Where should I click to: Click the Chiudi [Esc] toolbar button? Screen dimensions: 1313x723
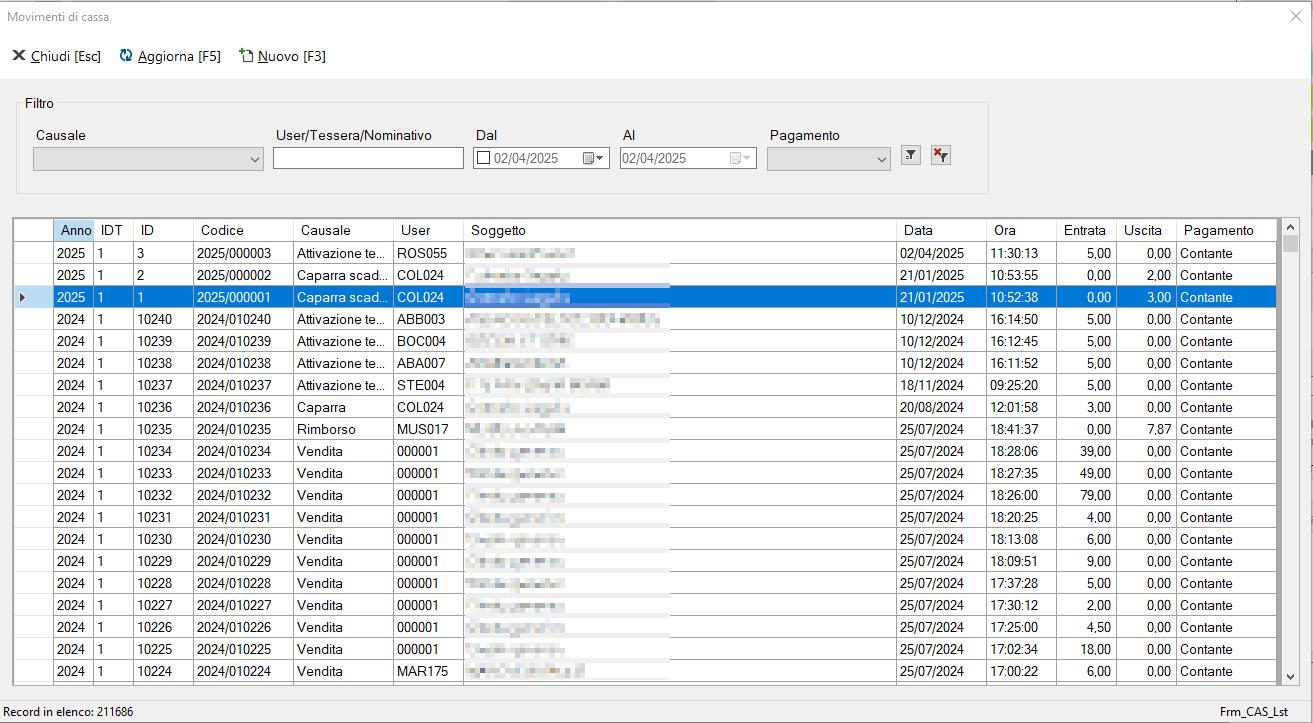(57, 56)
